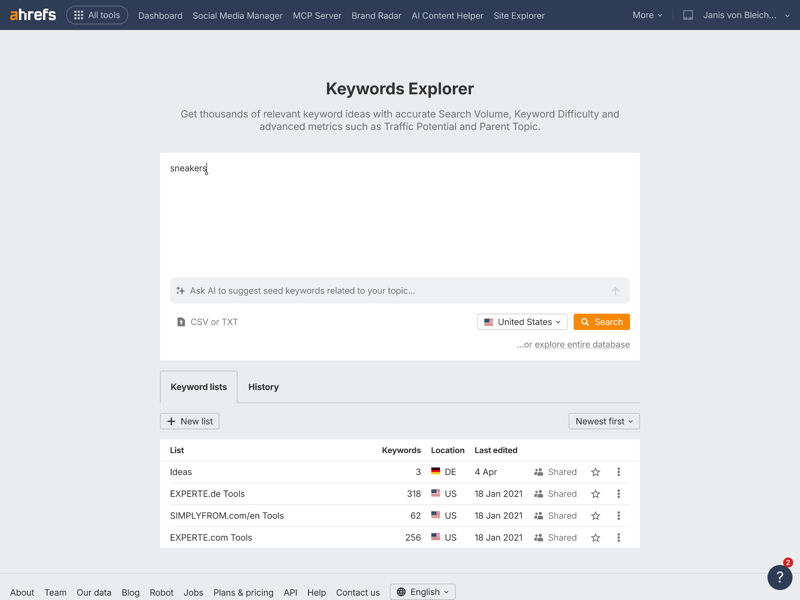Open options menu for EXPERTE.com Tools
Viewport: 800px width, 600px height.
618,538
